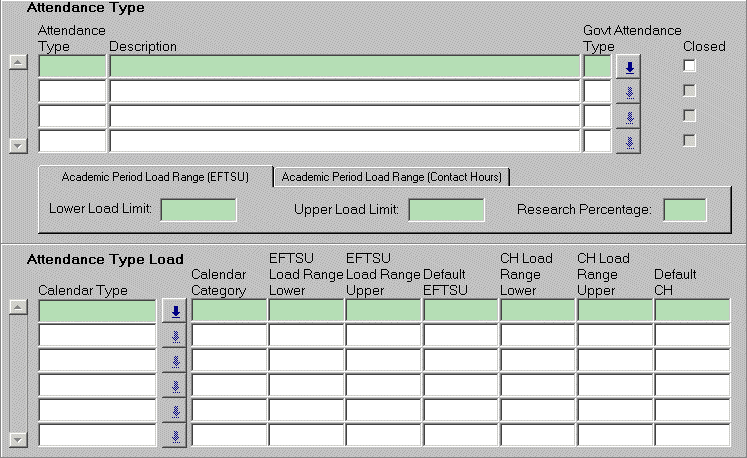Switch to Academic Period Load Range (Contact Hours) tab
The image size is (747, 458).
[x=391, y=177]
